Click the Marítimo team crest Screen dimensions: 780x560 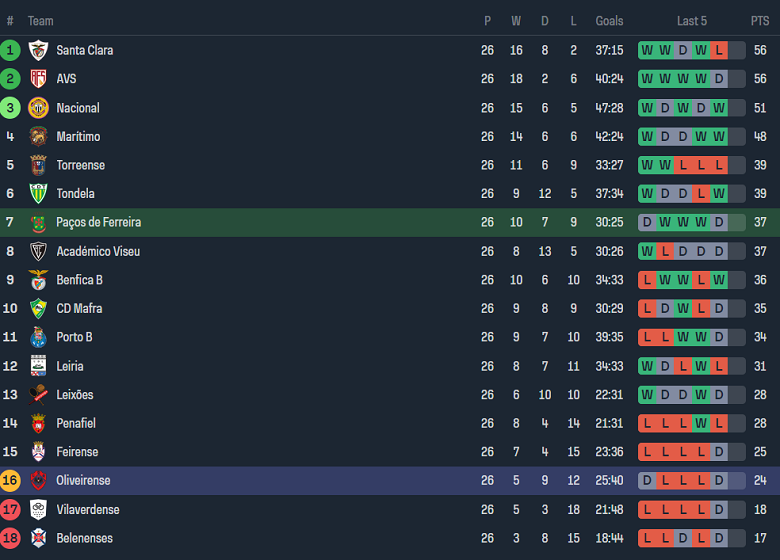coord(38,137)
